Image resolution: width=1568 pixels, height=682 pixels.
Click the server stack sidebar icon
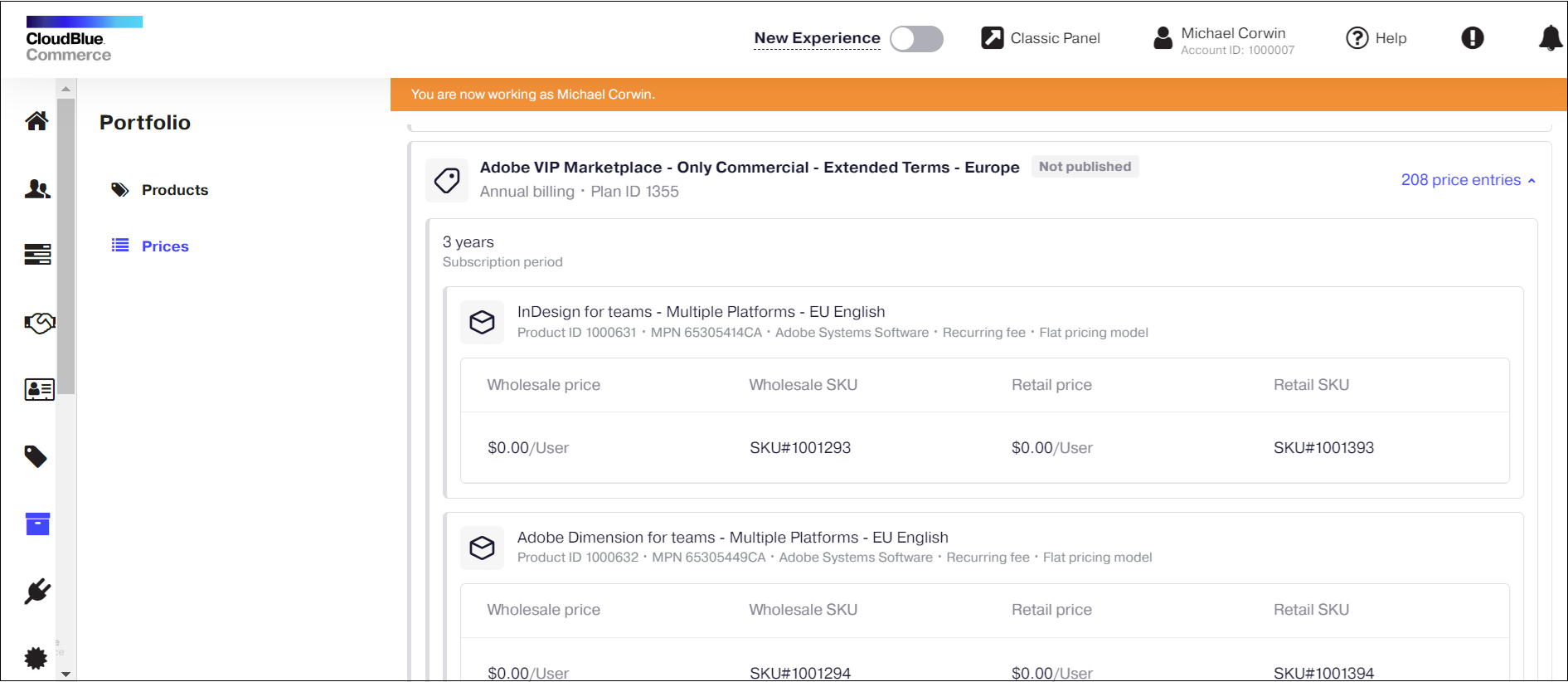37,254
